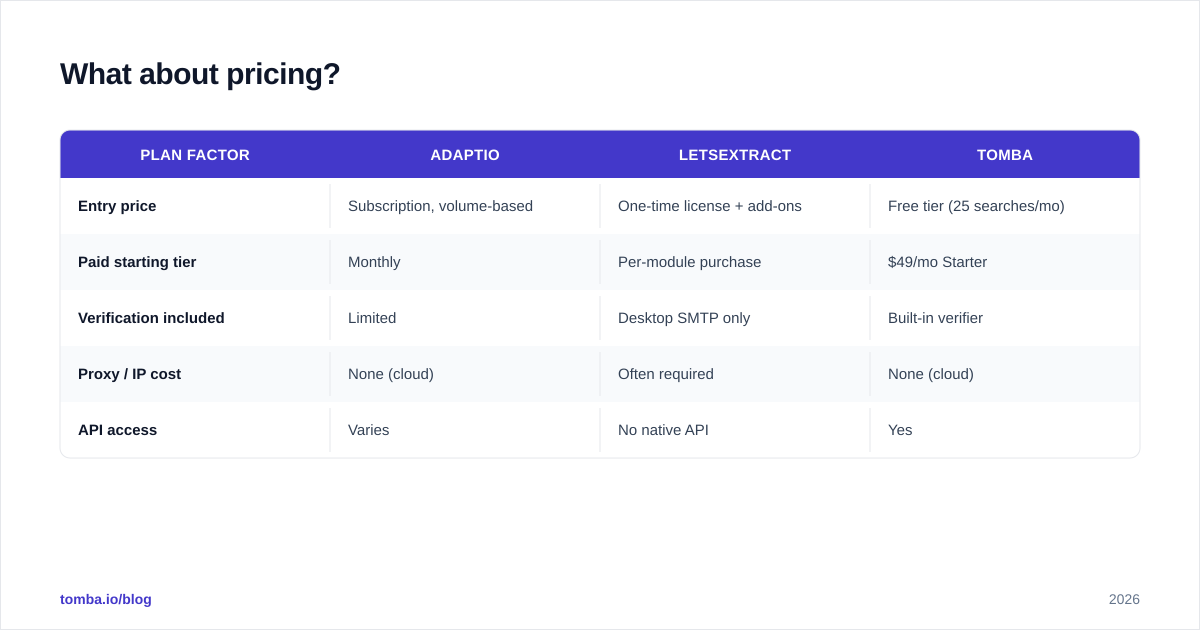
Task: Select the 'Built-in verifier' cell
Action: [935, 318]
